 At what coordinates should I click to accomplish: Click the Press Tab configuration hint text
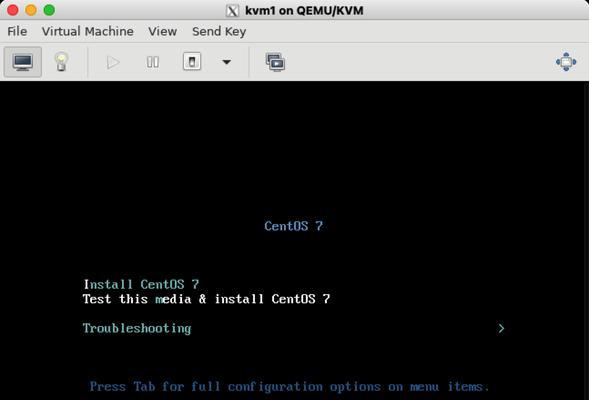click(289, 386)
